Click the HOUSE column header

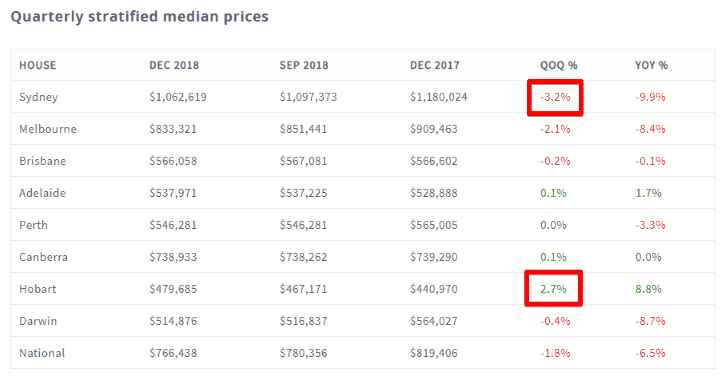pos(38,65)
